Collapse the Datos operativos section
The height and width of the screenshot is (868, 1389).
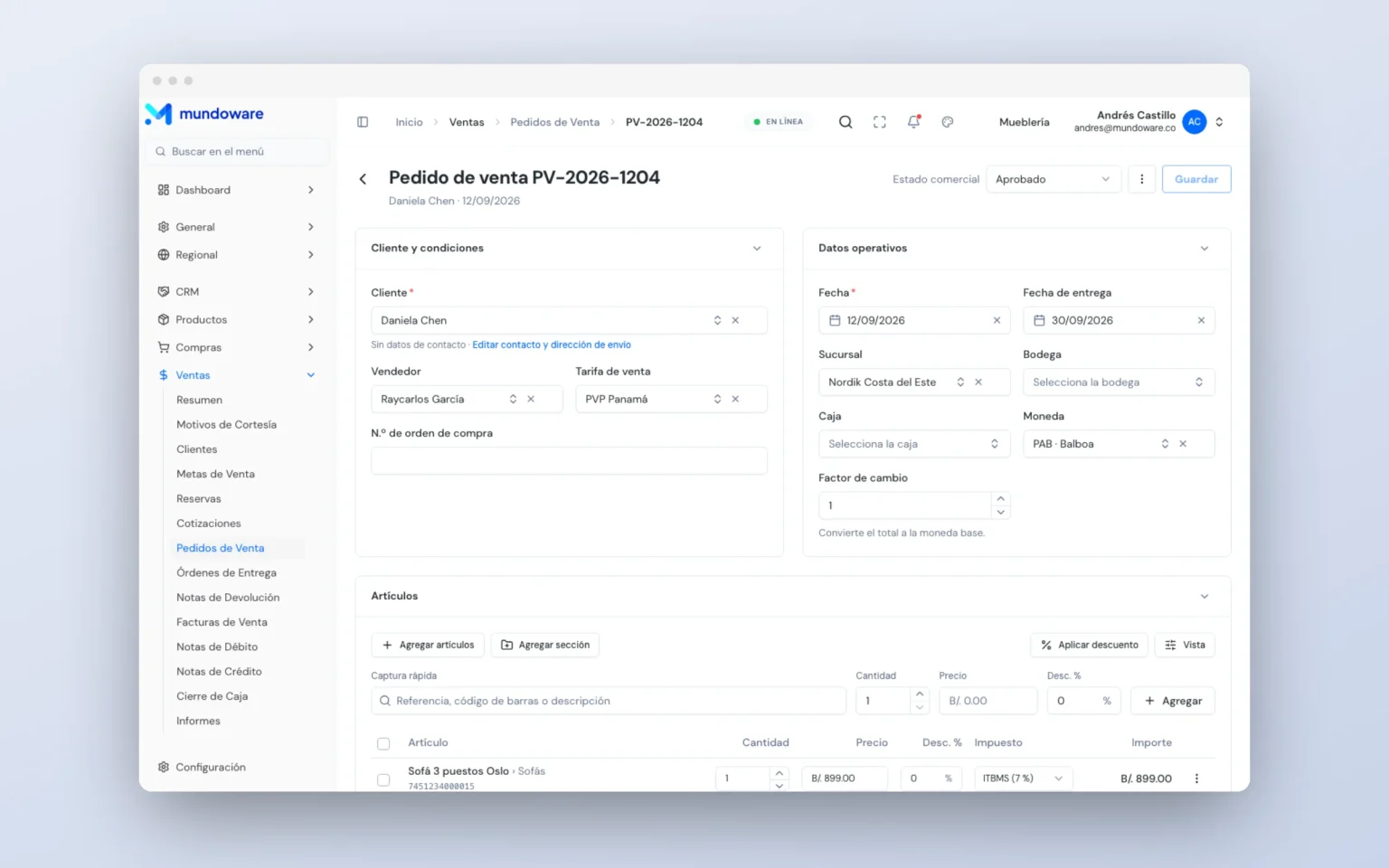(1205, 249)
